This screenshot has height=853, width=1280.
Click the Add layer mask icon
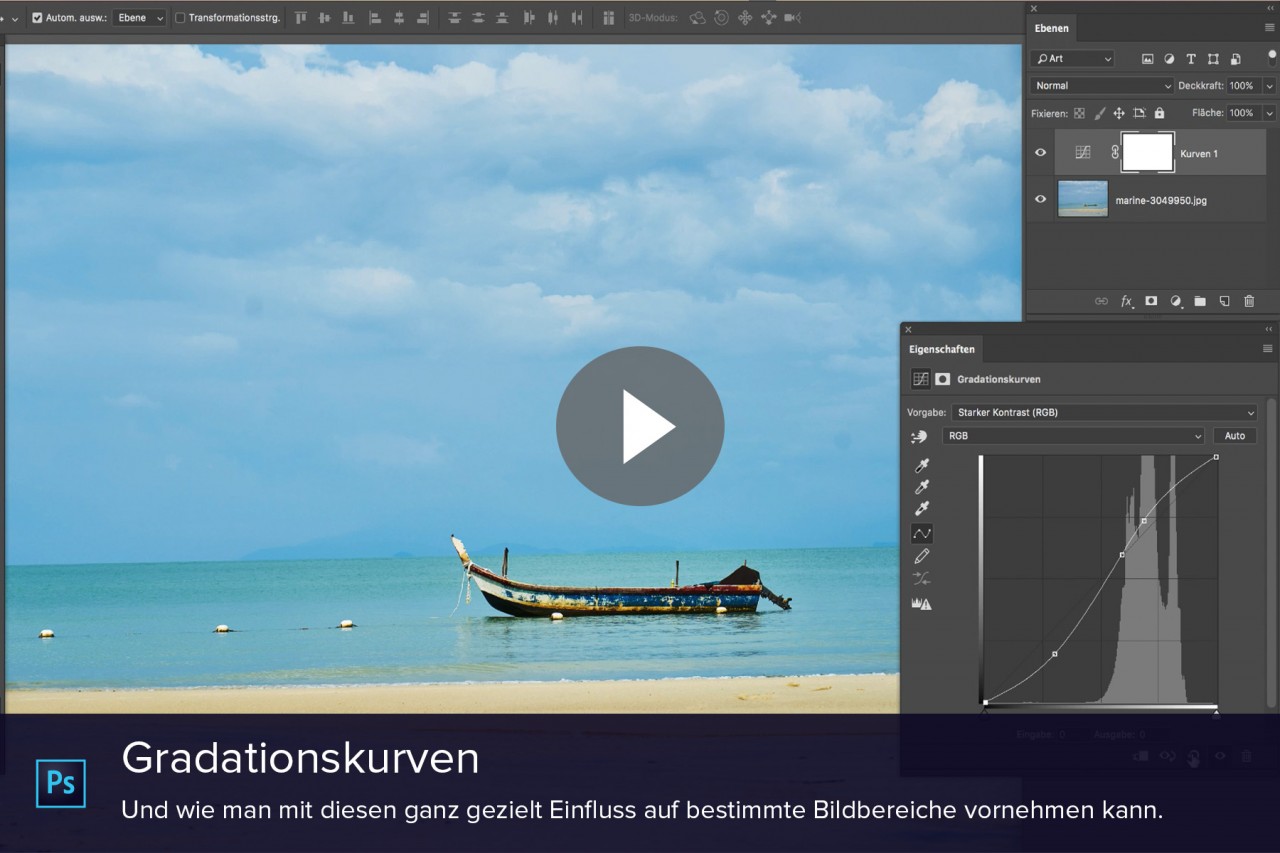[x=1151, y=301]
